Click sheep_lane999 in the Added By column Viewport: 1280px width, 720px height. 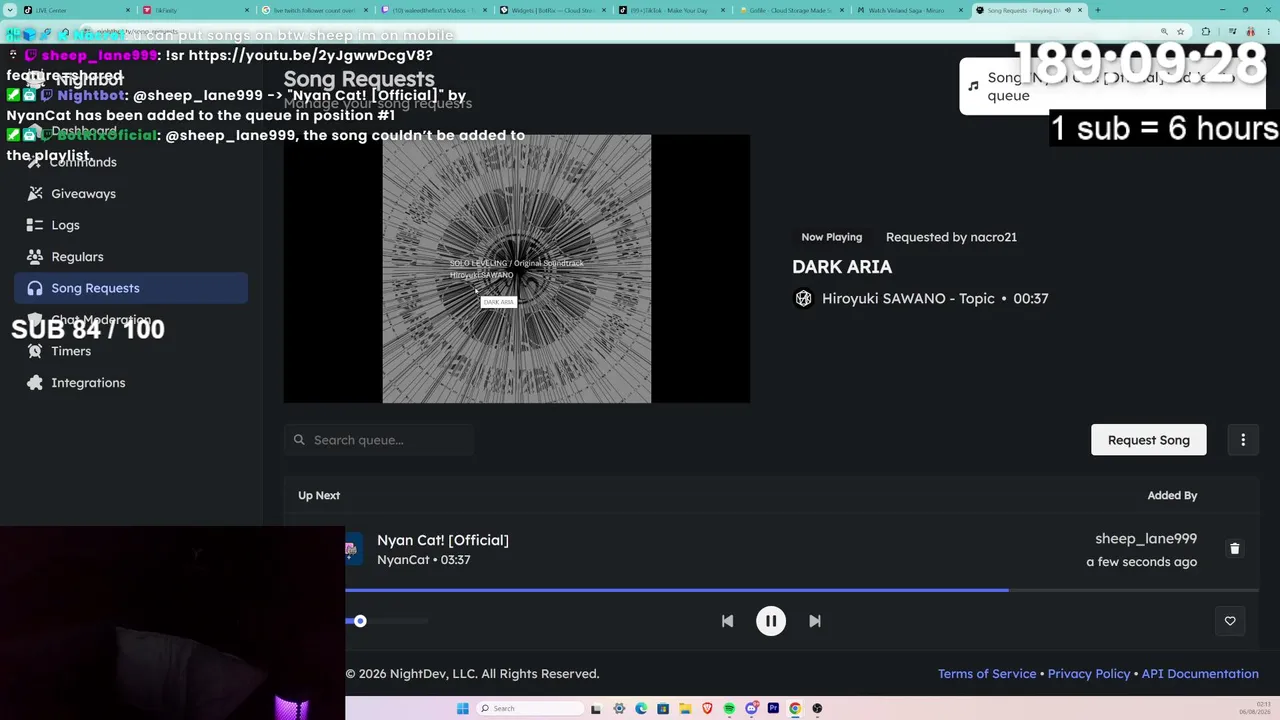click(x=1146, y=539)
